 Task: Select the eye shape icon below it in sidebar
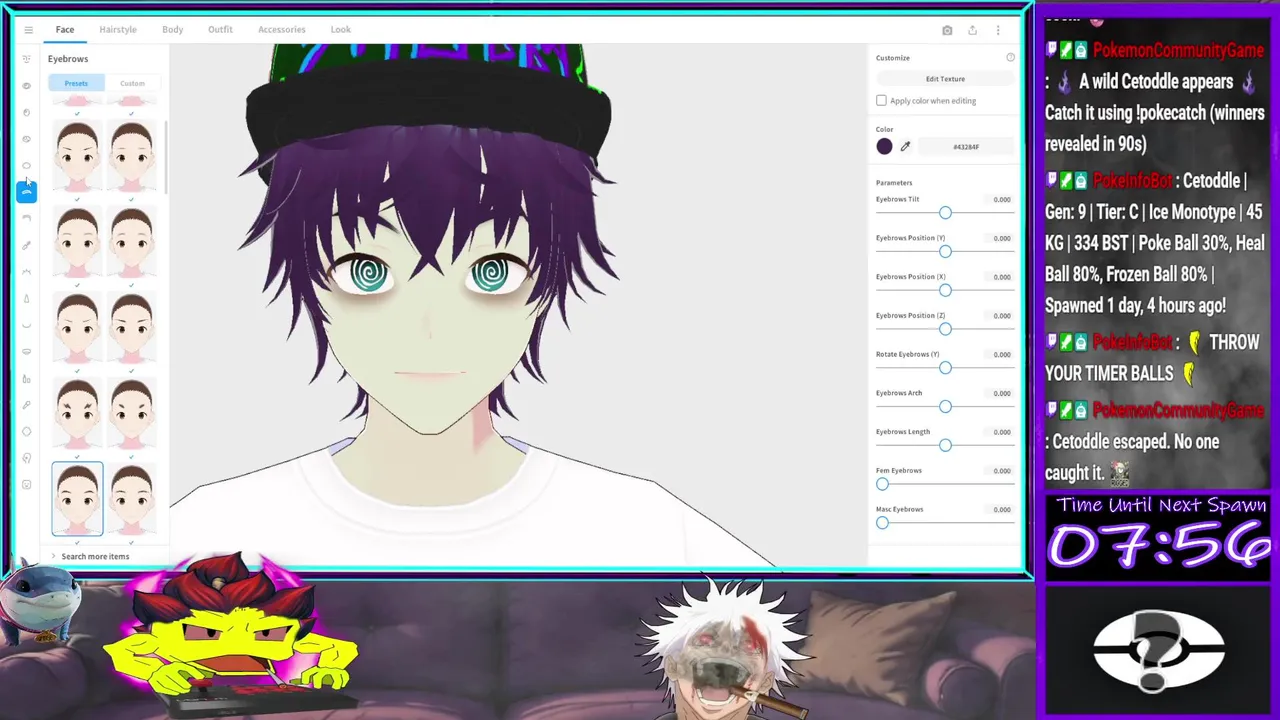tap(27, 86)
